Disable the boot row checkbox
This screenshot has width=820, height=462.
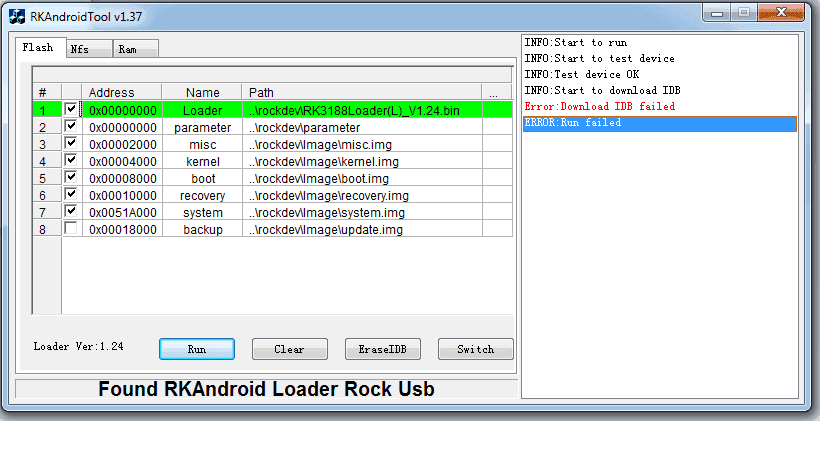(x=71, y=177)
